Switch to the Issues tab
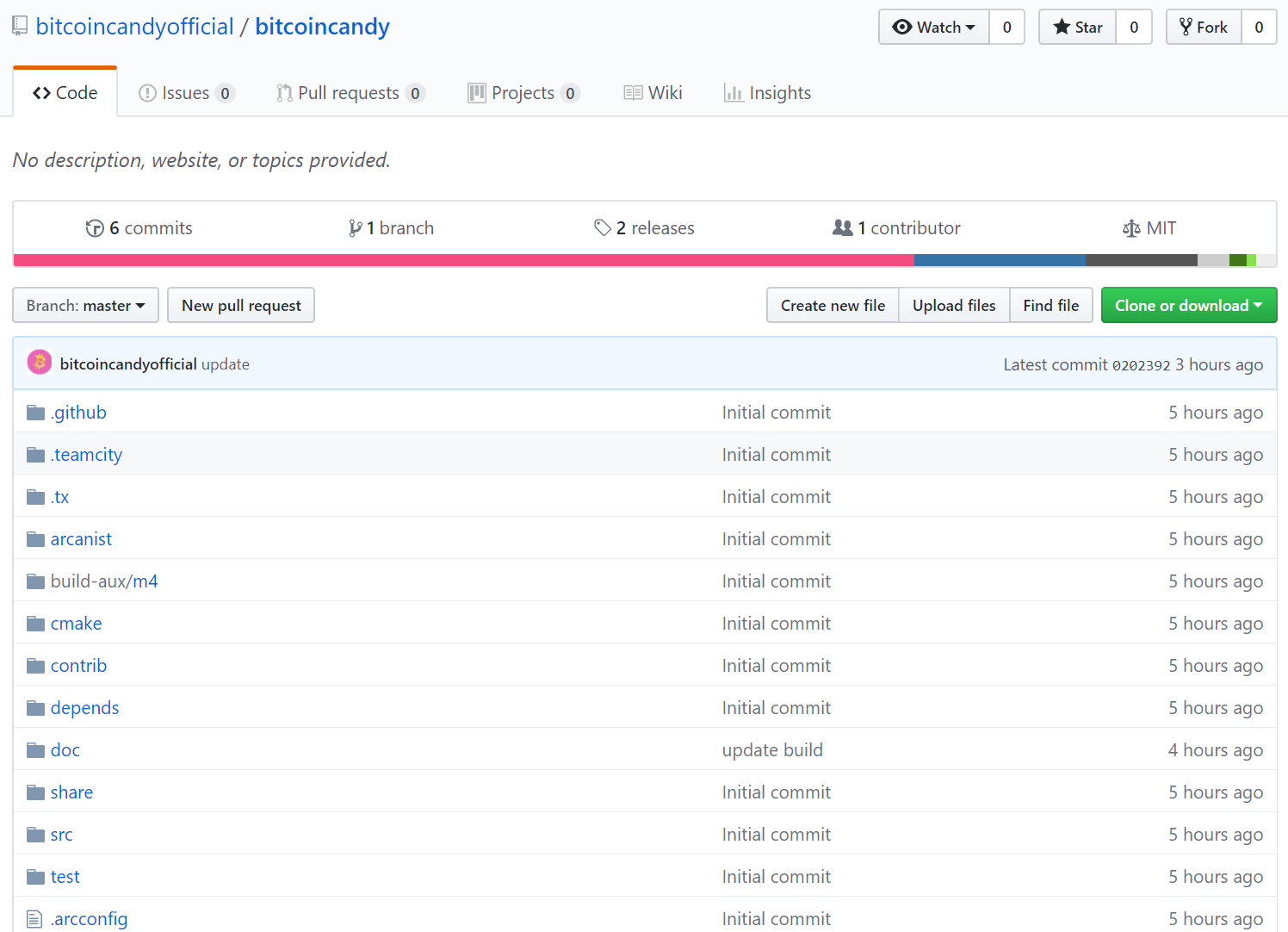 (187, 93)
